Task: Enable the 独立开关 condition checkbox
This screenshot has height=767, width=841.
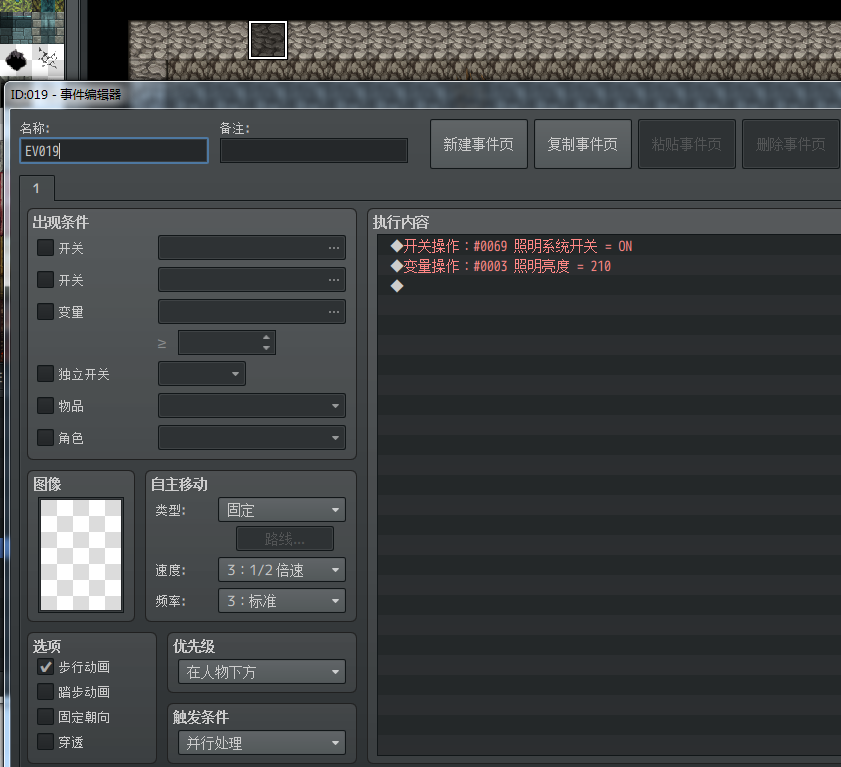Action: coord(45,374)
